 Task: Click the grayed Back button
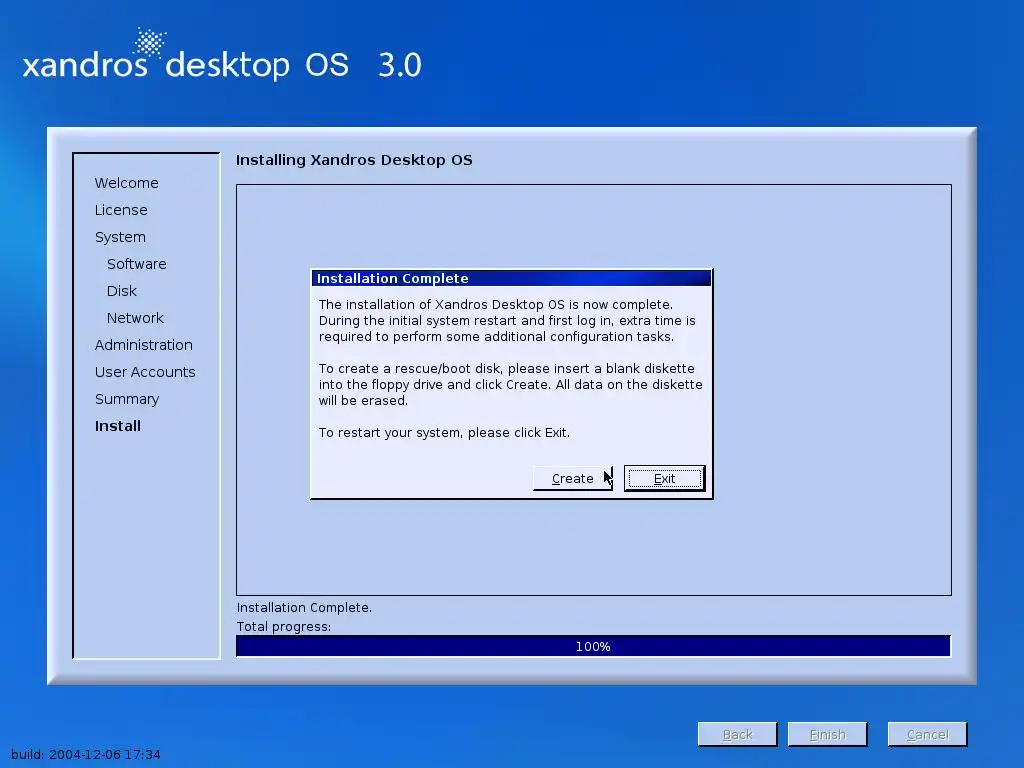pyautogui.click(x=737, y=734)
